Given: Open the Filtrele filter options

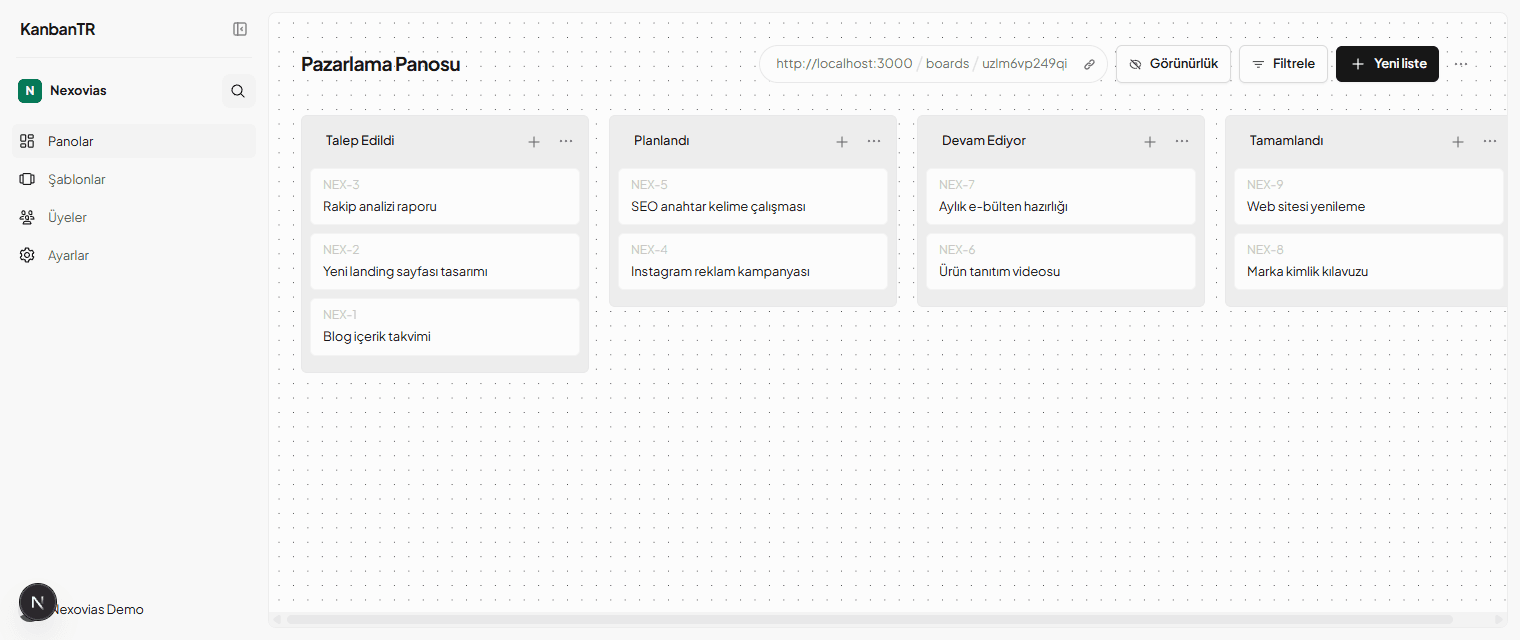Looking at the screenshot, I should (1284, 64).
